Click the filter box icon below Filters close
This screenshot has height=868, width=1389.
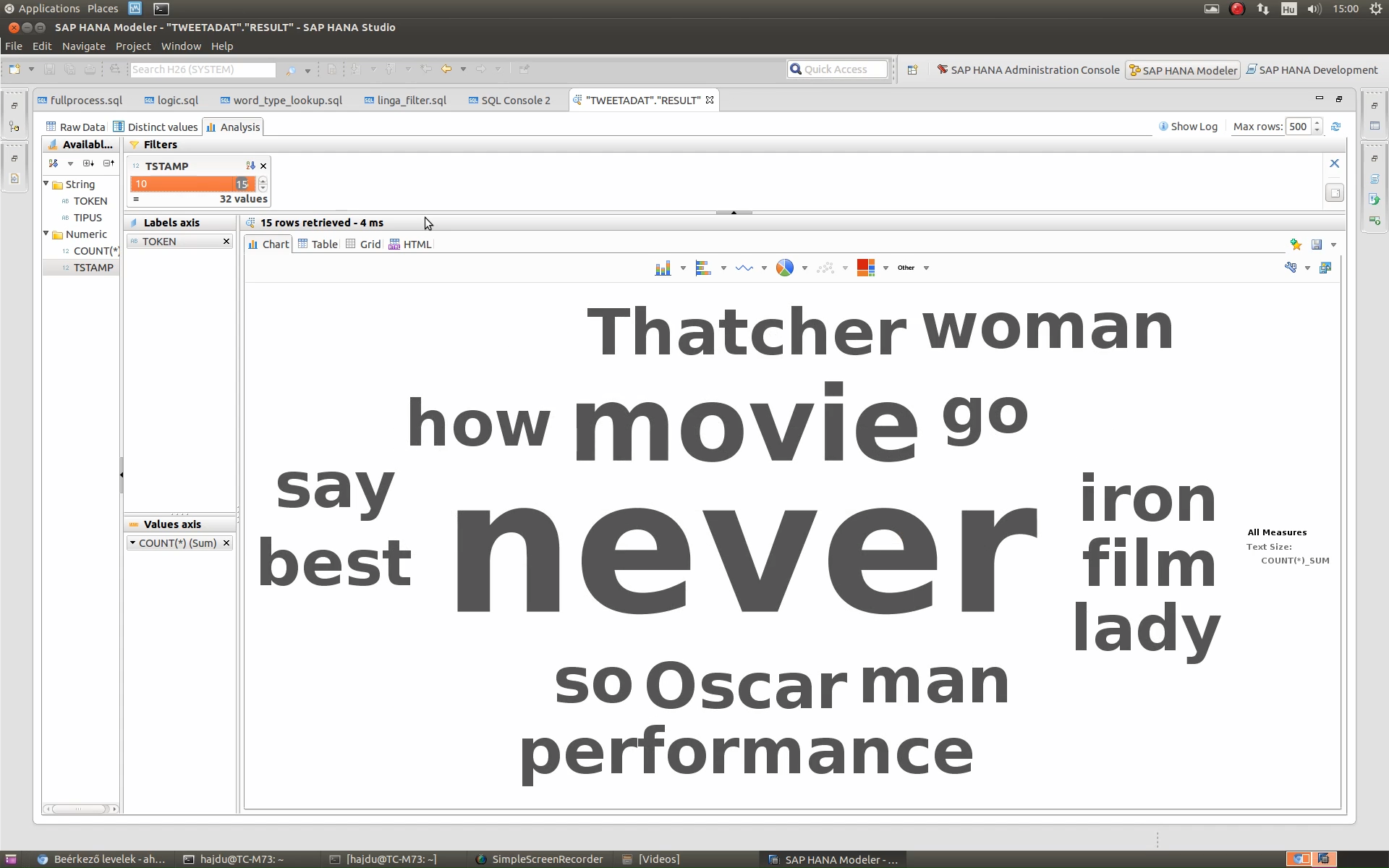click(x=1335, y=193)
